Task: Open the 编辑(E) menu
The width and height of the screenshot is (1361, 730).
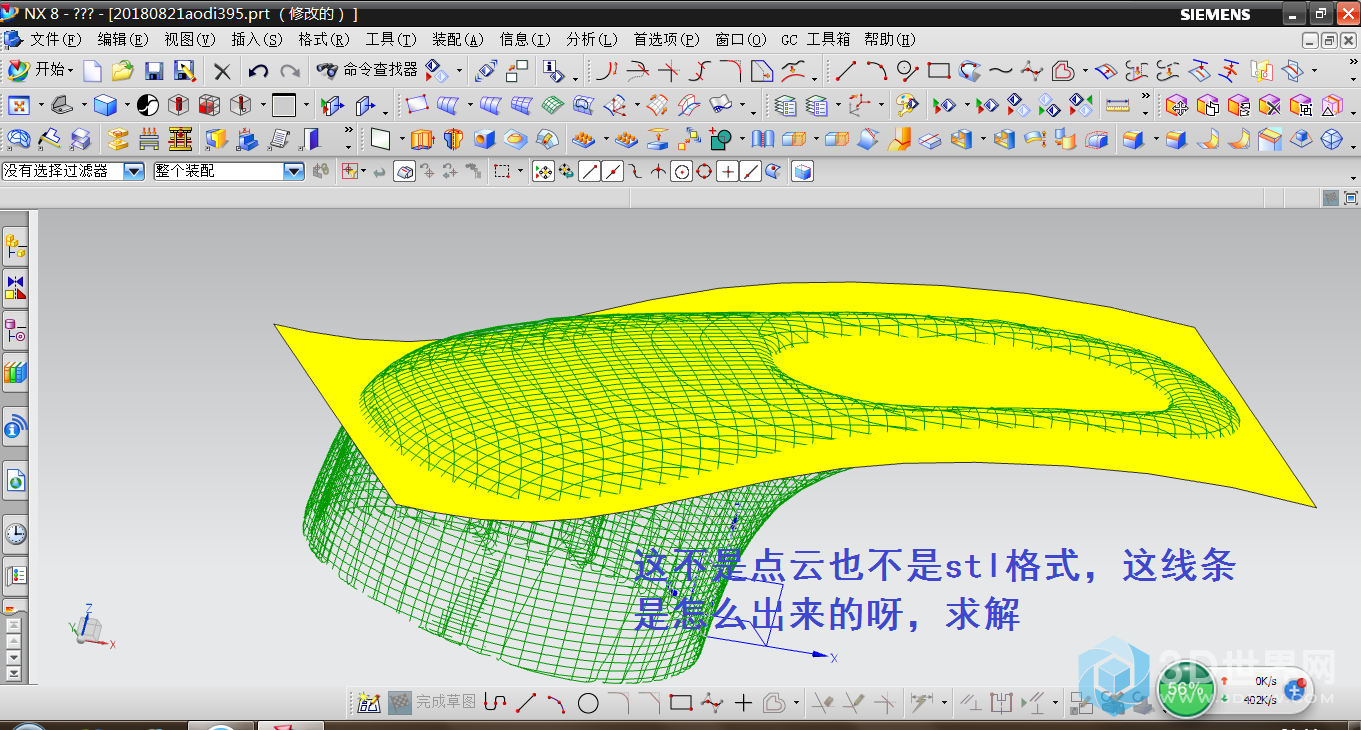Action: tap(123, 39)
